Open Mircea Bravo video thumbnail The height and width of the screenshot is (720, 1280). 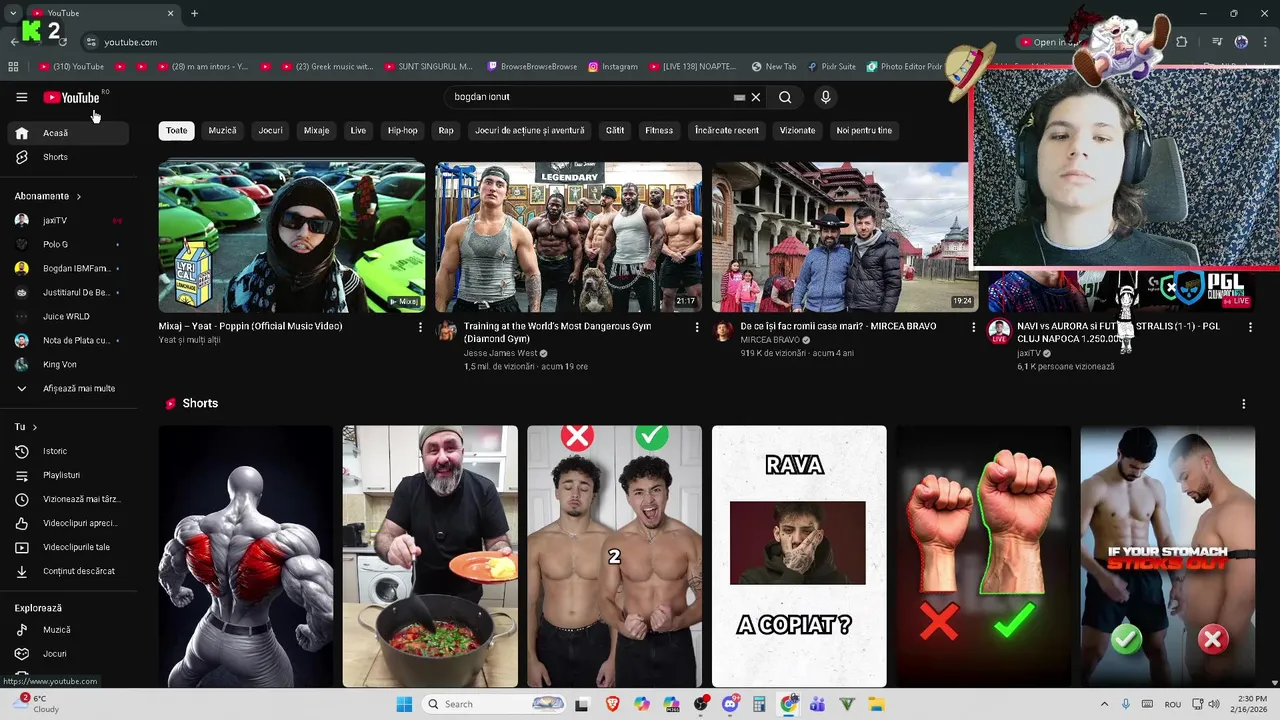[840, 237]
